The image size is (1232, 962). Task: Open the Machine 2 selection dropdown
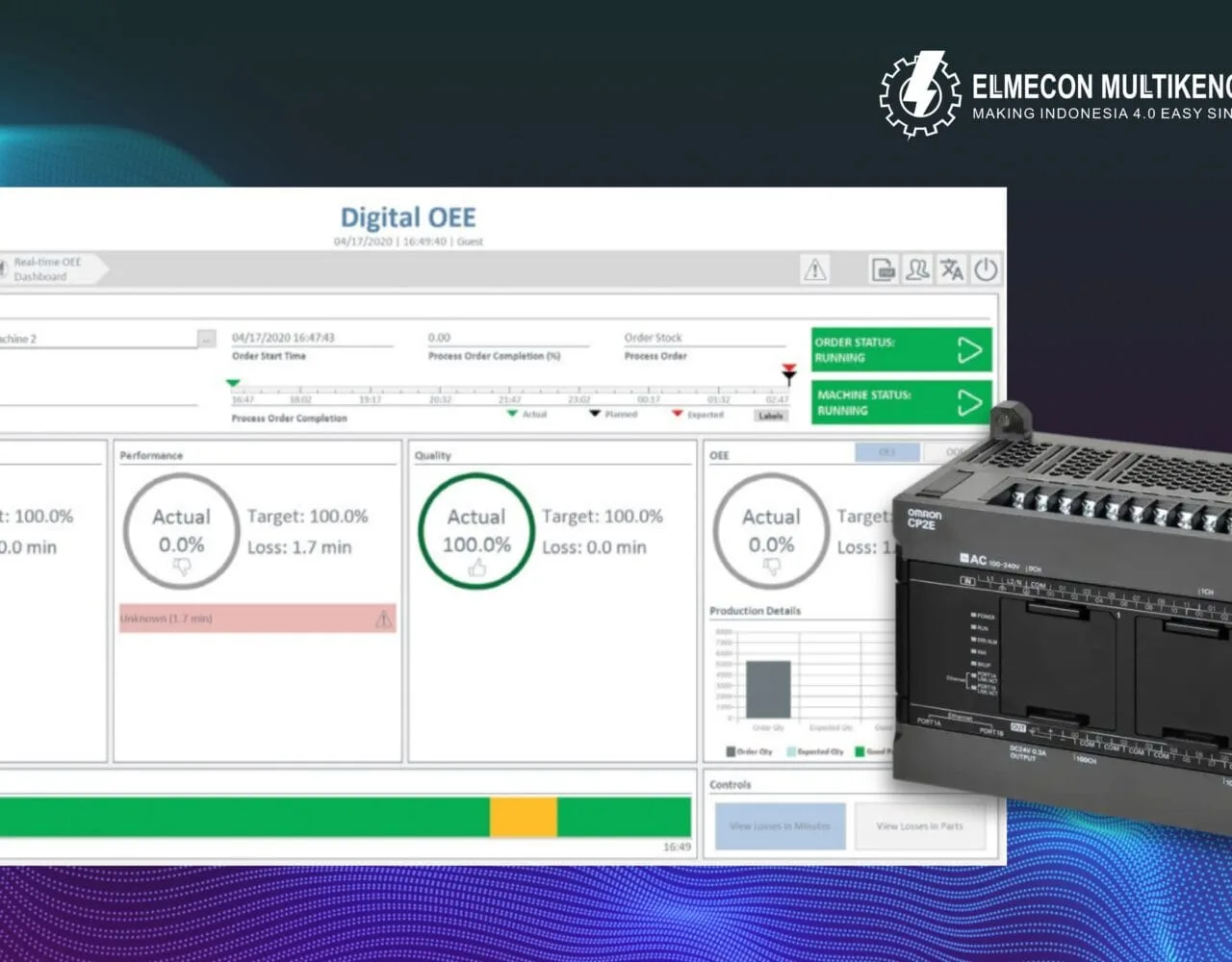(96, 339)
